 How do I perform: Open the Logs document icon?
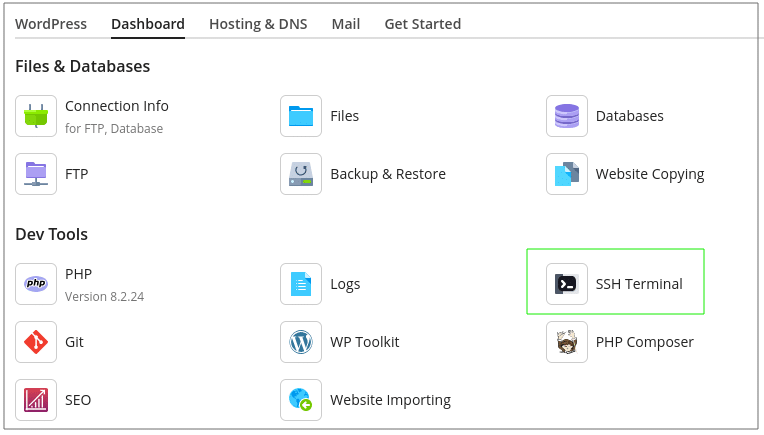click(x=301, y=284)
